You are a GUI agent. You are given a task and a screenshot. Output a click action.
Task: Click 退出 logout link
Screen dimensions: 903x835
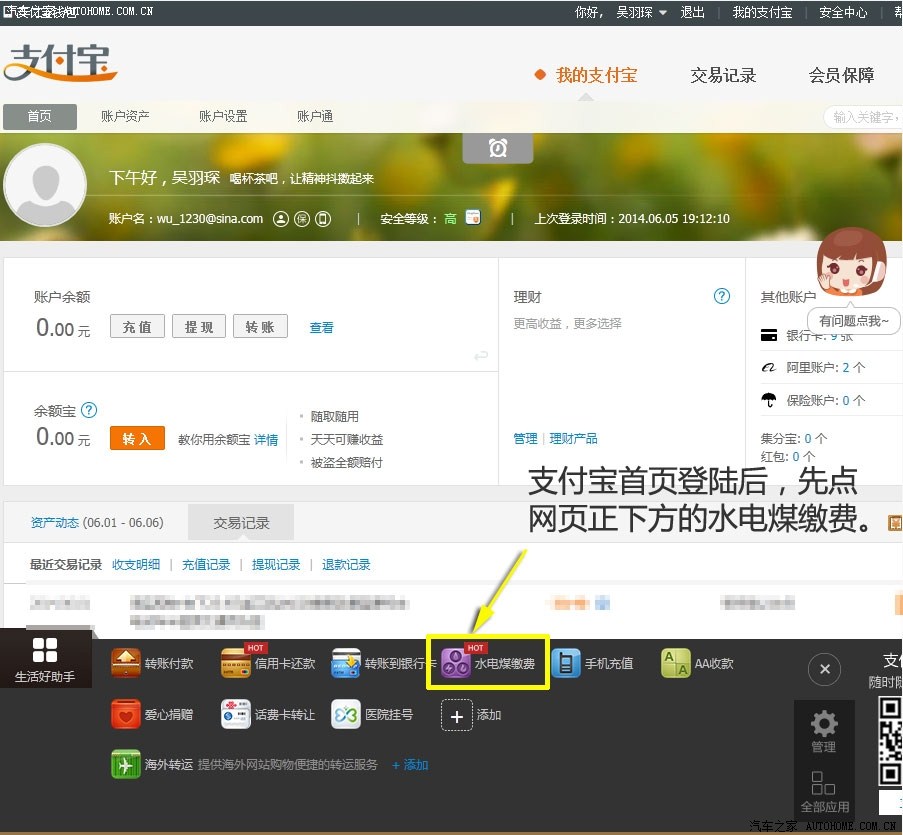(x=692, y=12)
